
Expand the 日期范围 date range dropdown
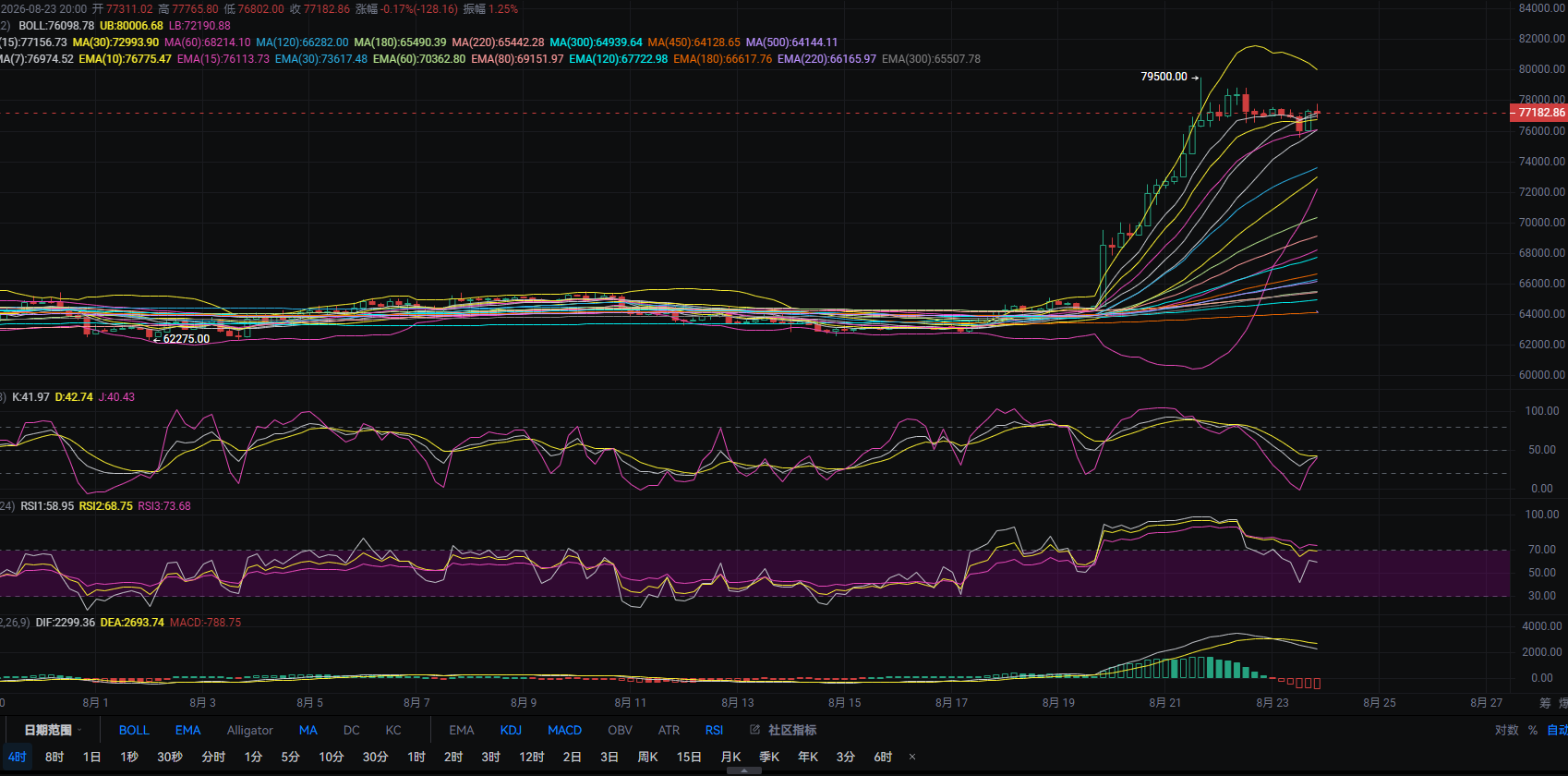[x=53, y=730]
